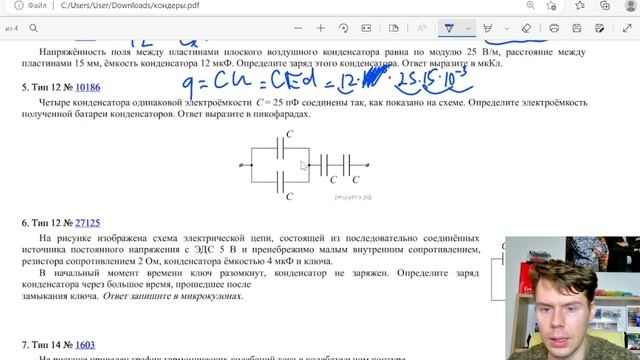640x360 pixels.
Task: Open problem link 27125
Action: coord(88,223)
